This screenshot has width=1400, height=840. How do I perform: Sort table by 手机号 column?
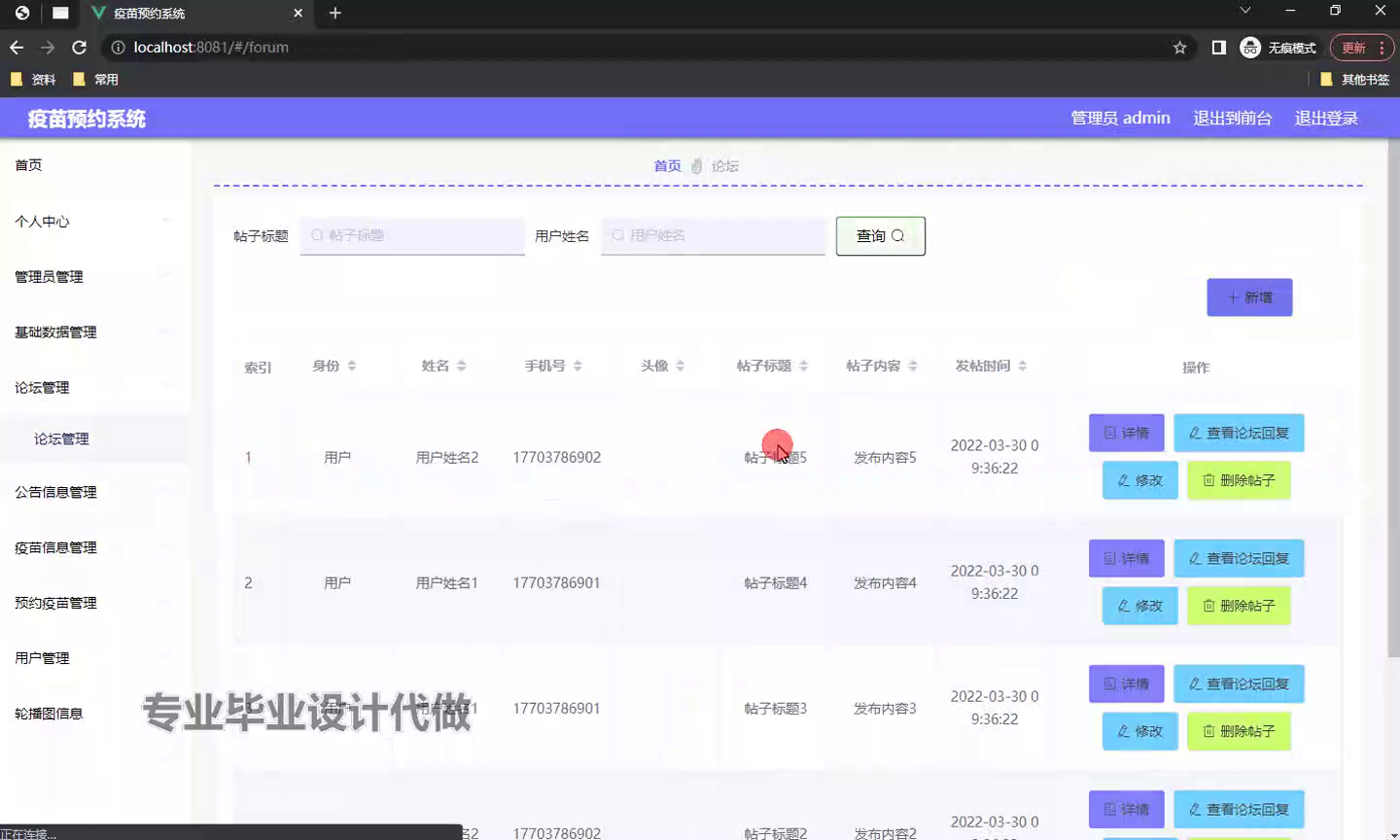pos(577,366)
